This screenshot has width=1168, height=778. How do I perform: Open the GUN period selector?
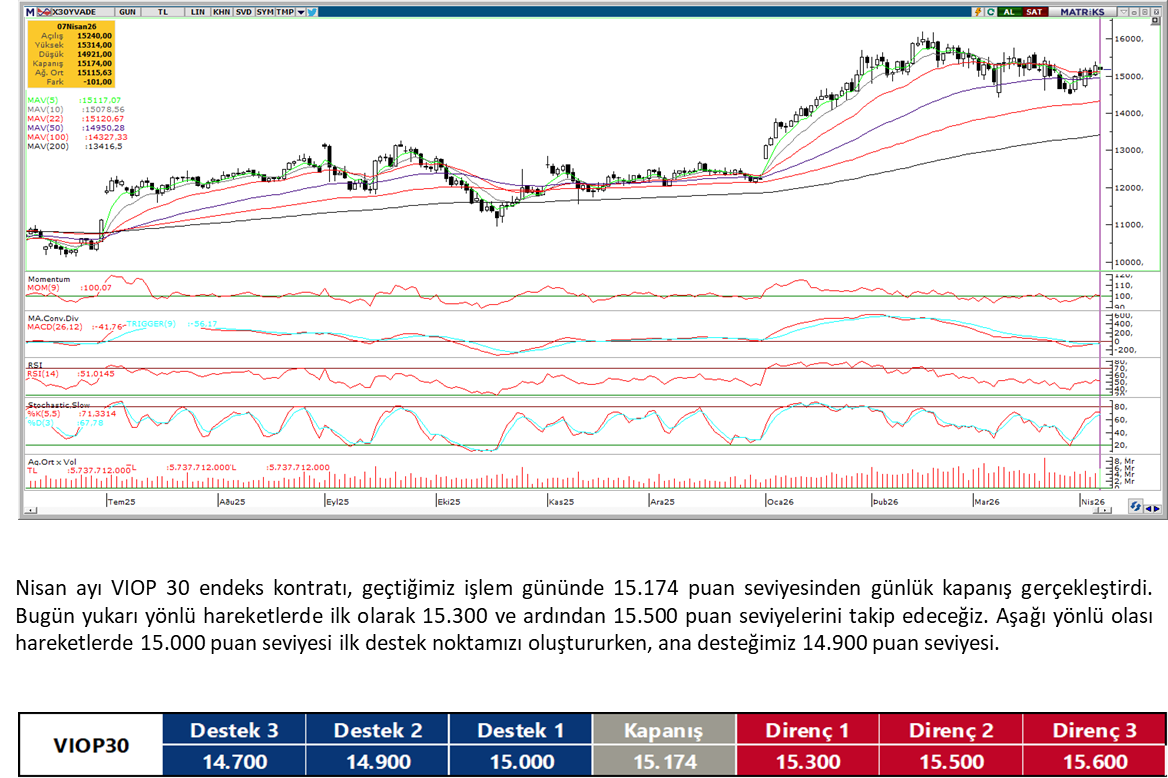[127, 12]
